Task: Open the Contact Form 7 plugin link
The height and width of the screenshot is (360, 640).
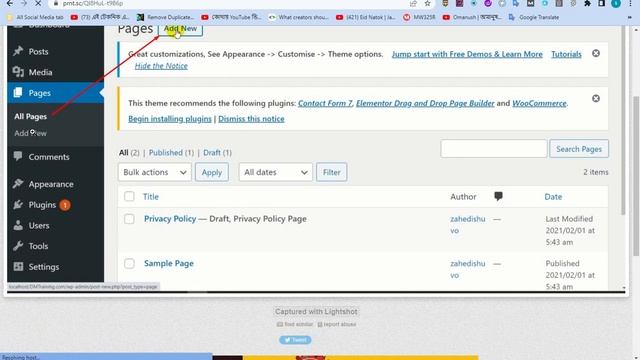Action: pos(325,103)
